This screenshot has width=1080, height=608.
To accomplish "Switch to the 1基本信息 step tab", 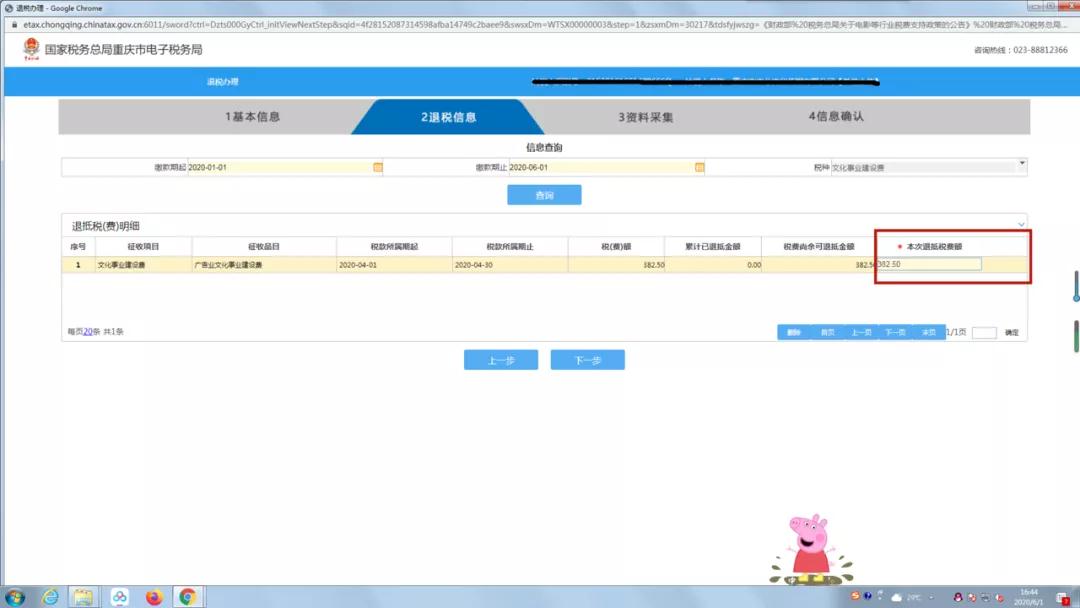I will click(253, 117).
